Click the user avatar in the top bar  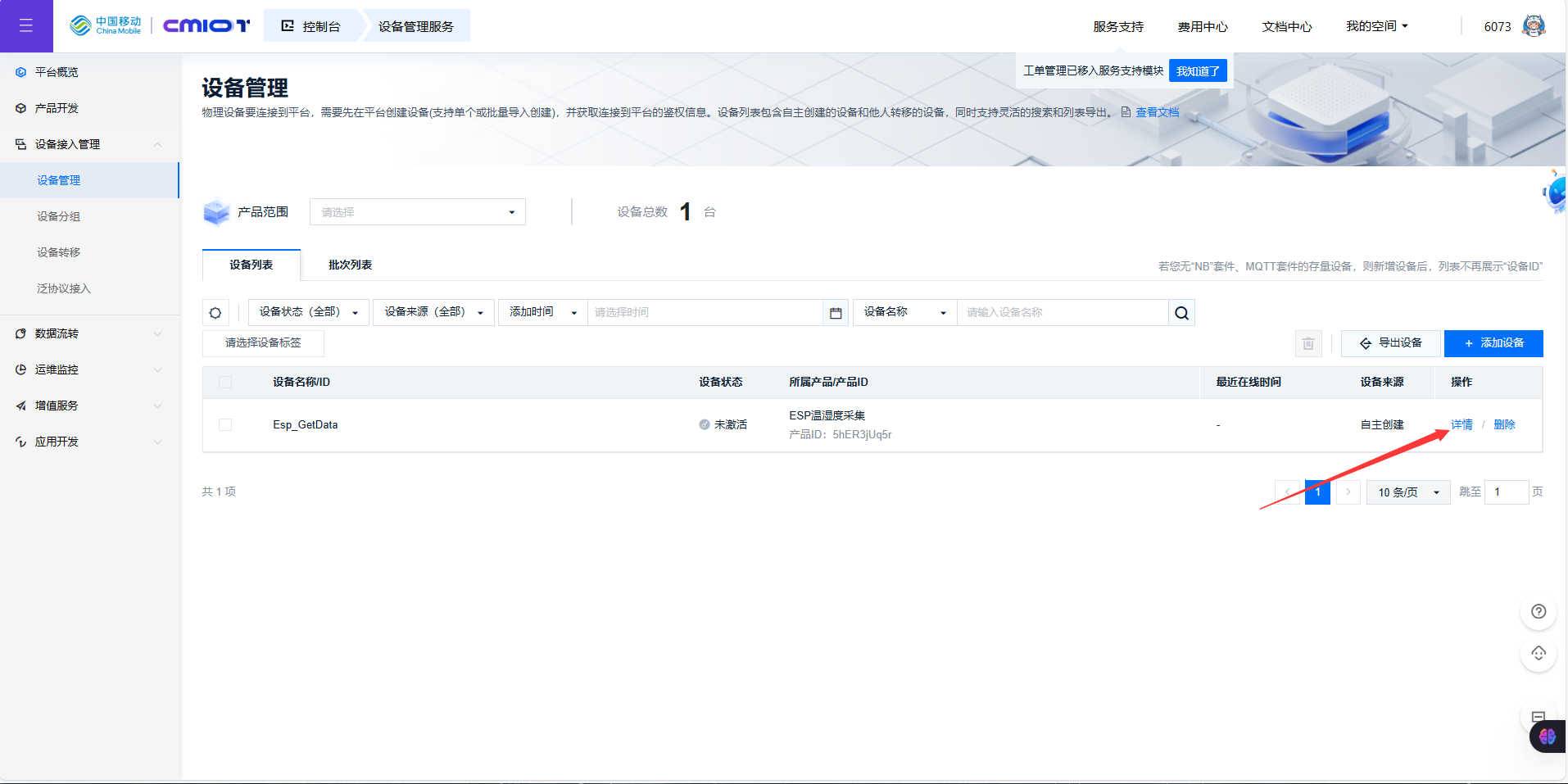1533,25
